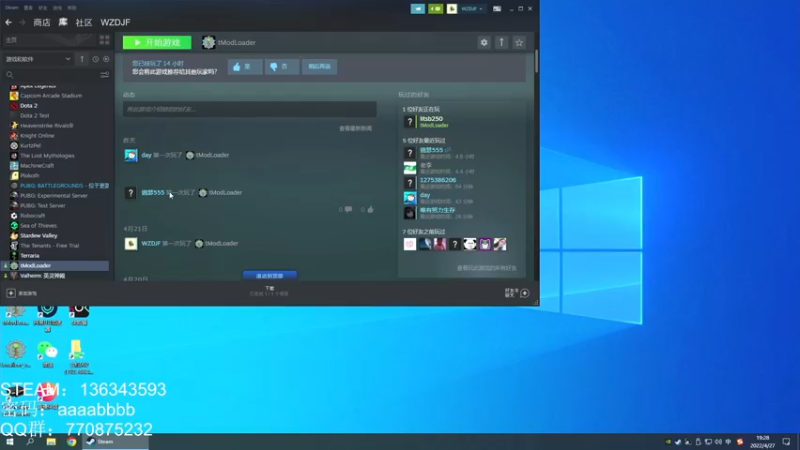Viewport: 800px width, 450px height.
Task: Toggle the recent activity clock filter
Action: pyautogui.click(x=95, y=59)
